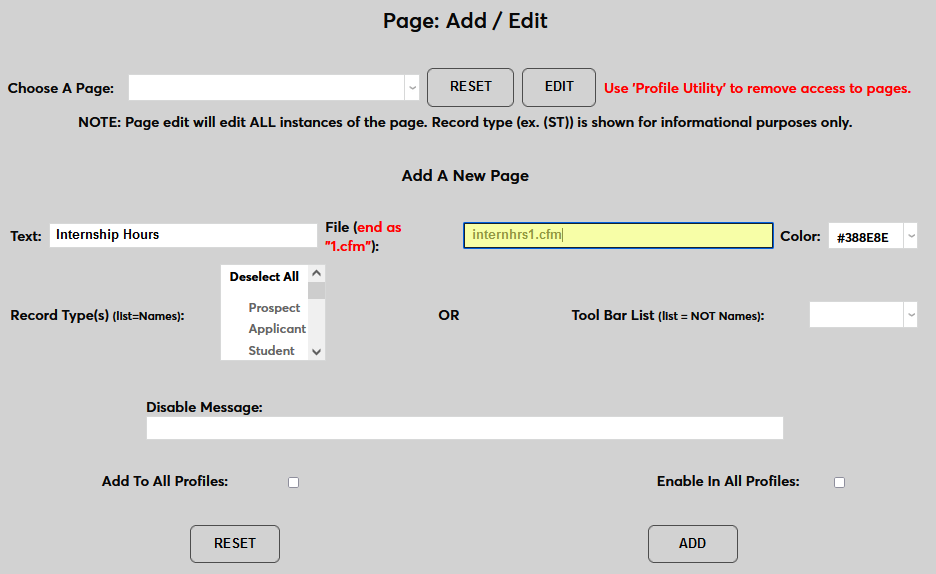
Task: Click the record type list scroll down arrow
Action: coord(316,351)
